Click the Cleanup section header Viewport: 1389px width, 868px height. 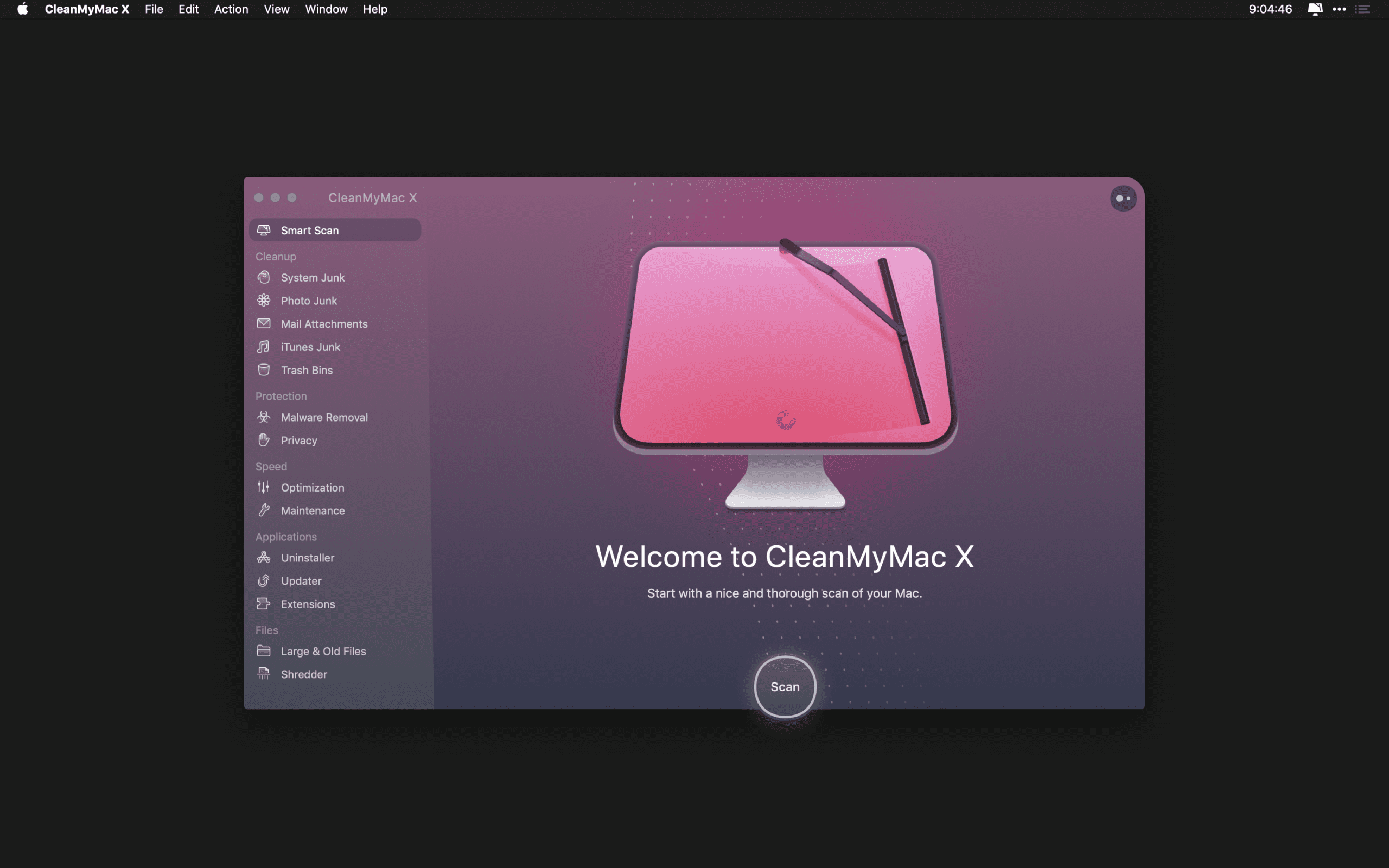276,257
